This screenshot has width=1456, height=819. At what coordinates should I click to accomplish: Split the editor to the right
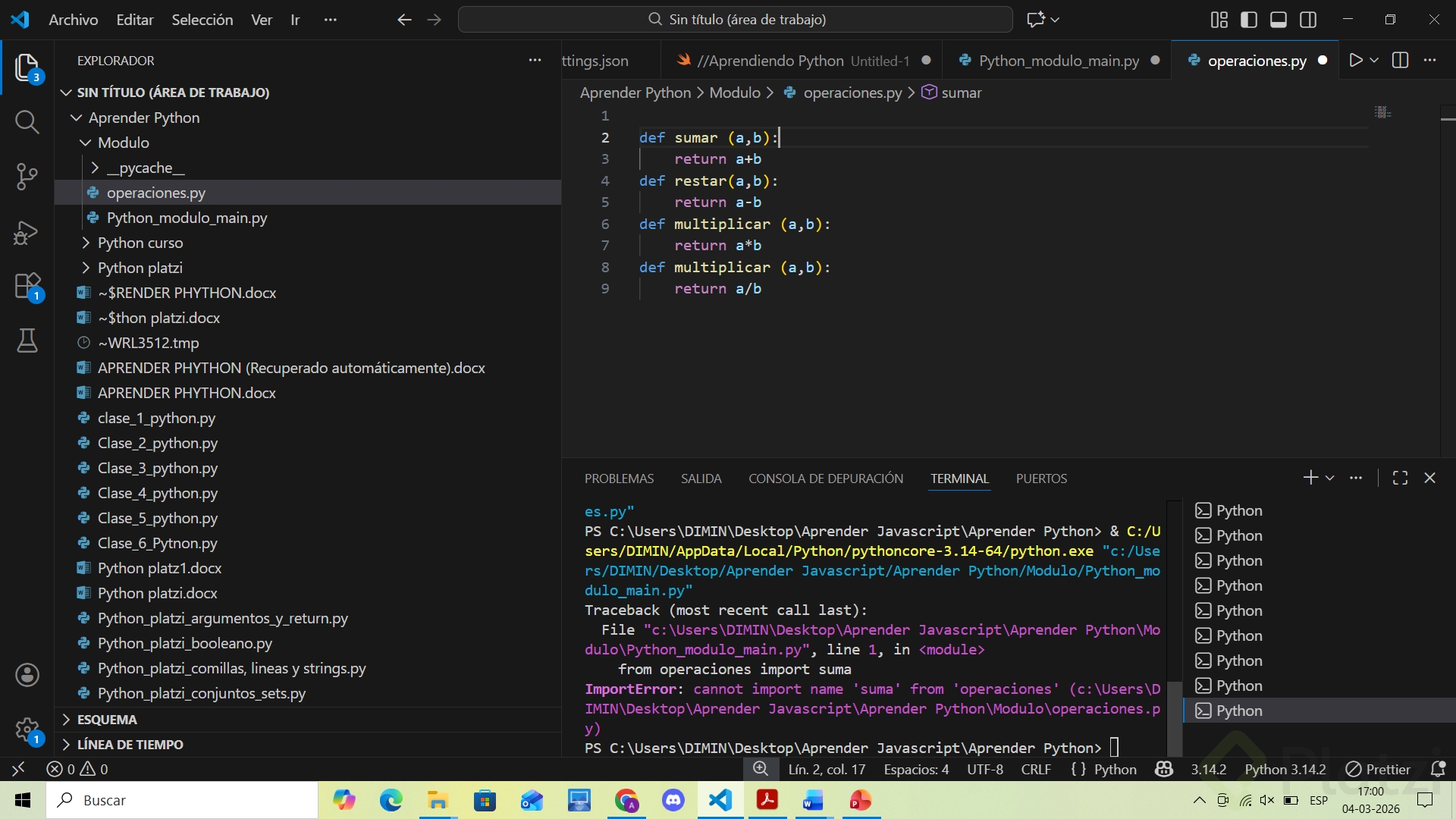click(x=1400, y=61)
